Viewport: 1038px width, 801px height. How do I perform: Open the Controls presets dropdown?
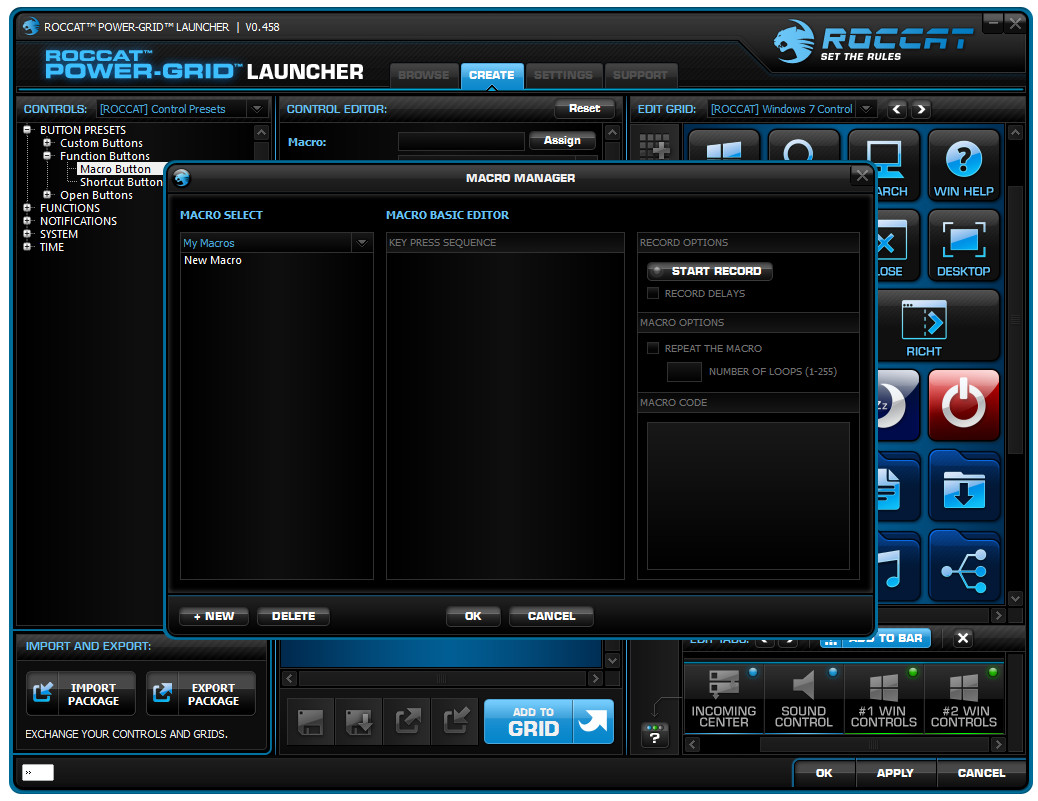pos(257,109)
